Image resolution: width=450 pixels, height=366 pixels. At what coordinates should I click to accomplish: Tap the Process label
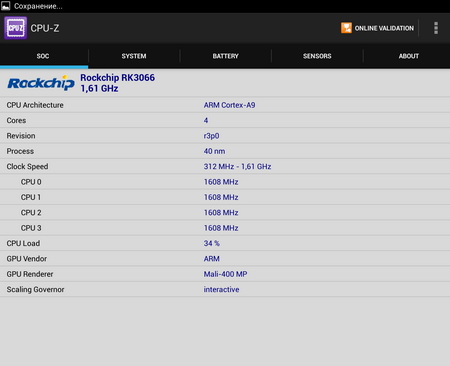point(20,151)
